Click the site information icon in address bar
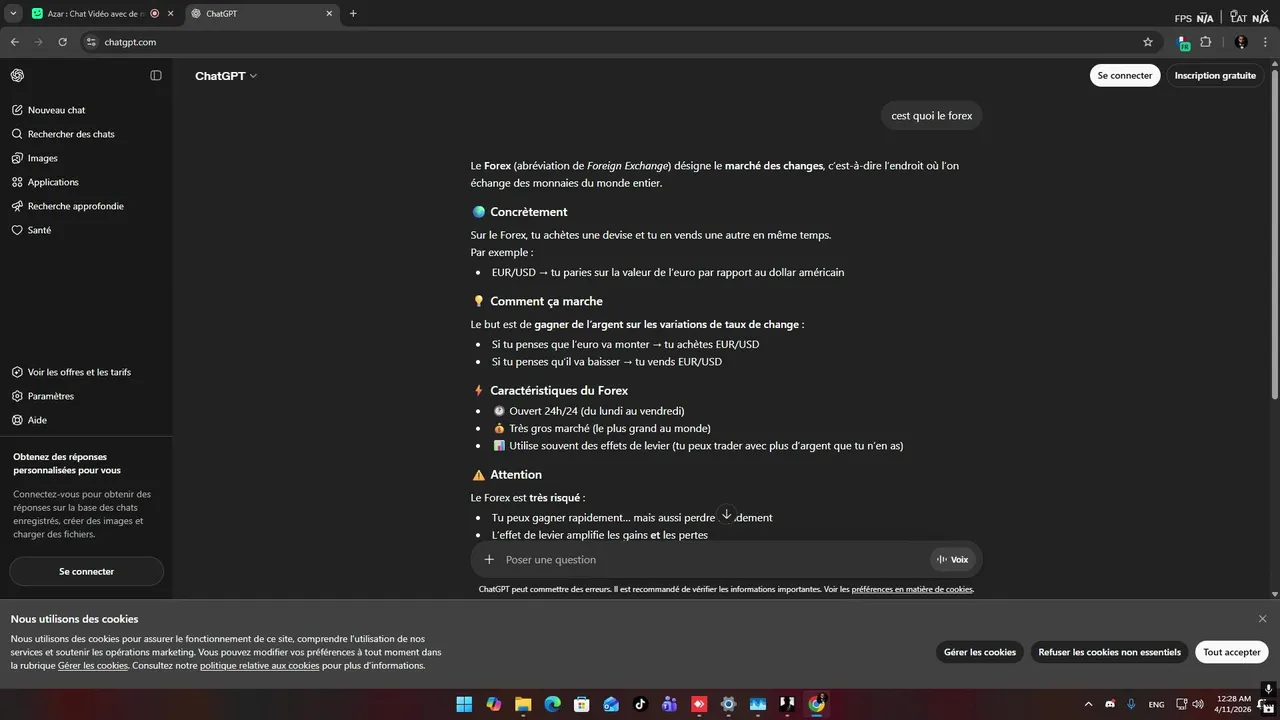Viewport: 1280px width, 720px height. pyautogui.click(x=91, y=42)
